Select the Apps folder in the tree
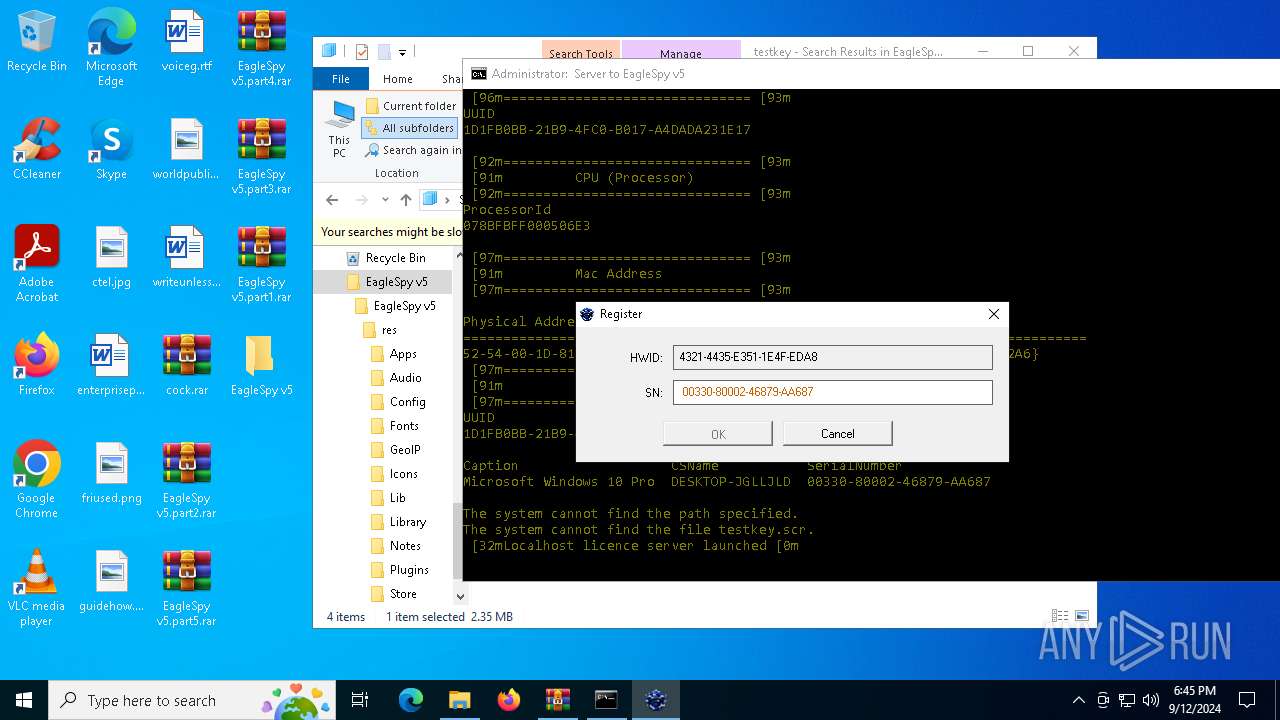The image size is (1280, 720). pyautogui.click(x=403, y=354)
